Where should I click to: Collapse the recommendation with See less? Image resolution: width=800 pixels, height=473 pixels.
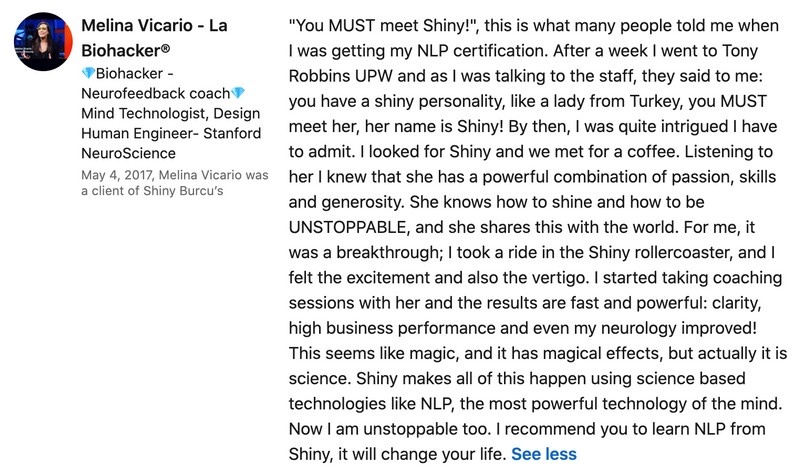[x=543, y=454]
